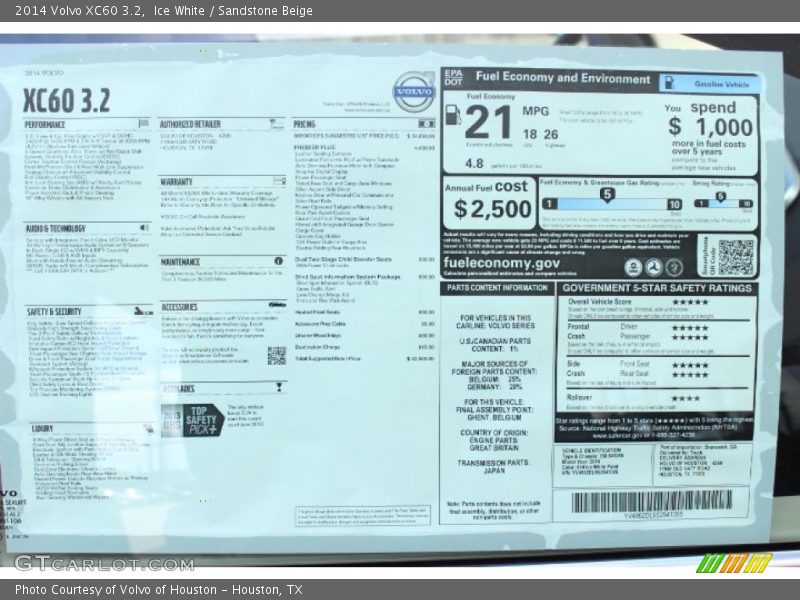Click the '18' city MPG value
Image resolution: width=800 pixels, height=600 pixels.
[530, 135]
